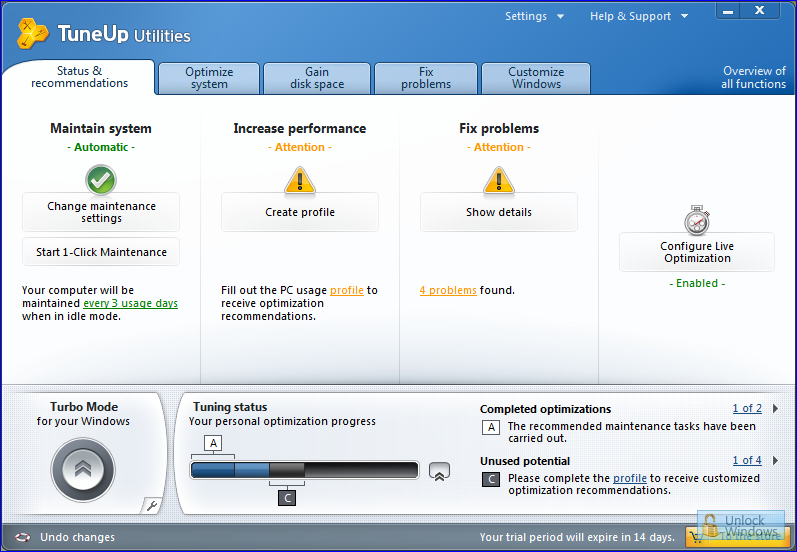Click the Undo changes arrow icon
The height and width of the screenshot is (552, 797).
pos(22,537)
